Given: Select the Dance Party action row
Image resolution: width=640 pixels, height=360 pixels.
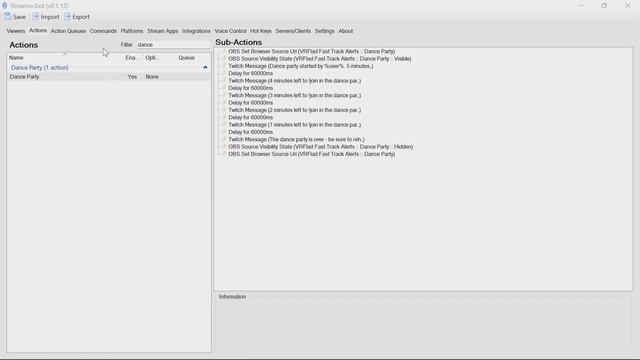Looking at the screenshot, I should click(x=109, y=77).
